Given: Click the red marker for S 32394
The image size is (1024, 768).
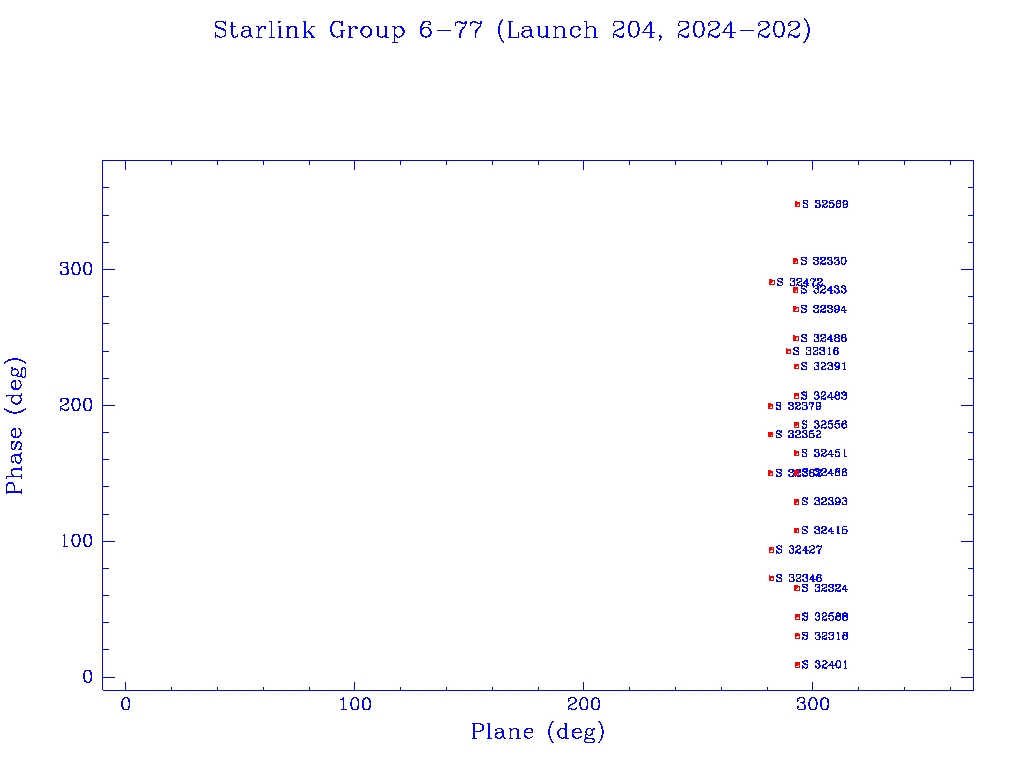Looking at the screenshot, I should pos(795,309).
